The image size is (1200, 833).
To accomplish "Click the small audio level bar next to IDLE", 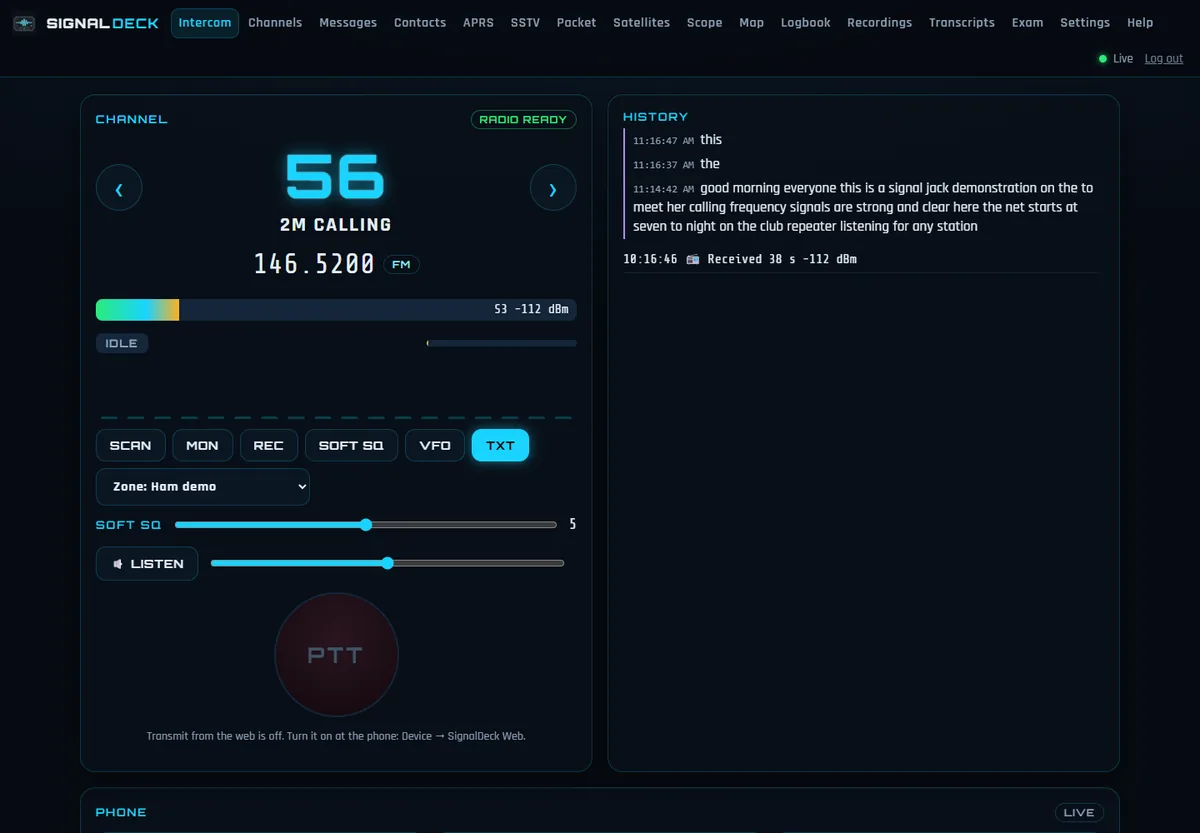I will (502, 343).
